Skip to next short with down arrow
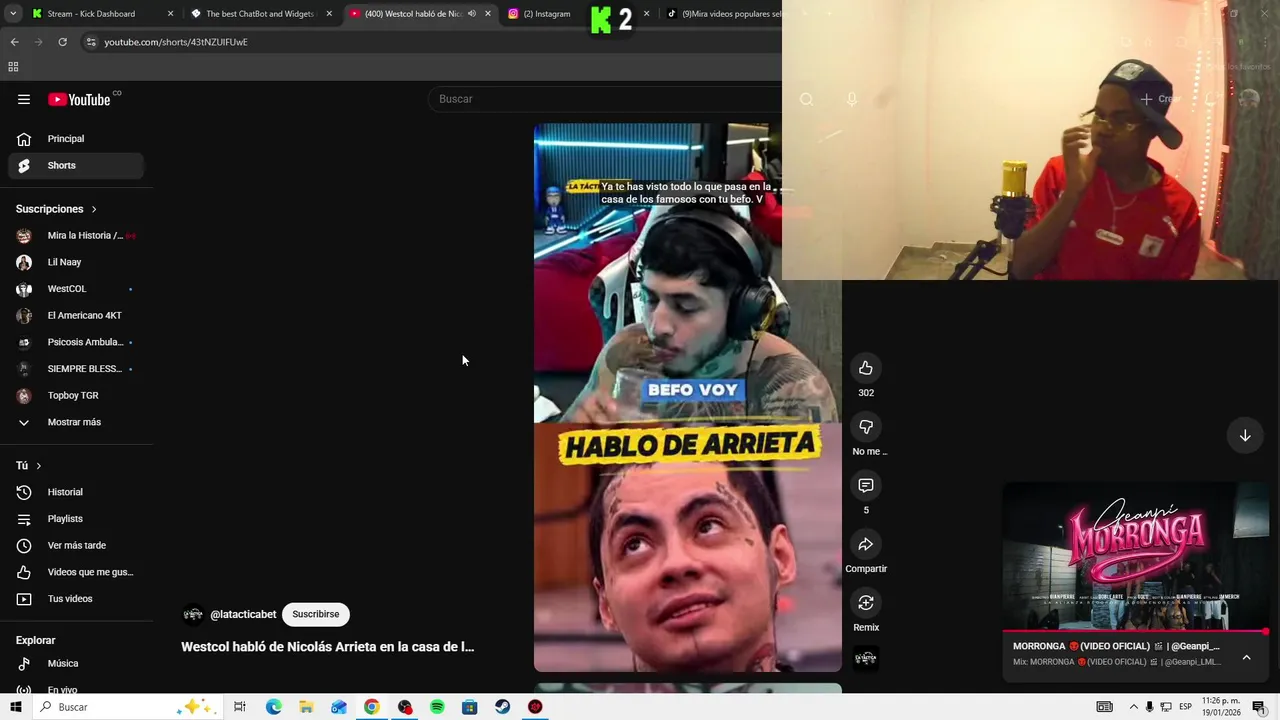This screenshot has width=1280, height=720. point(1245,436)
